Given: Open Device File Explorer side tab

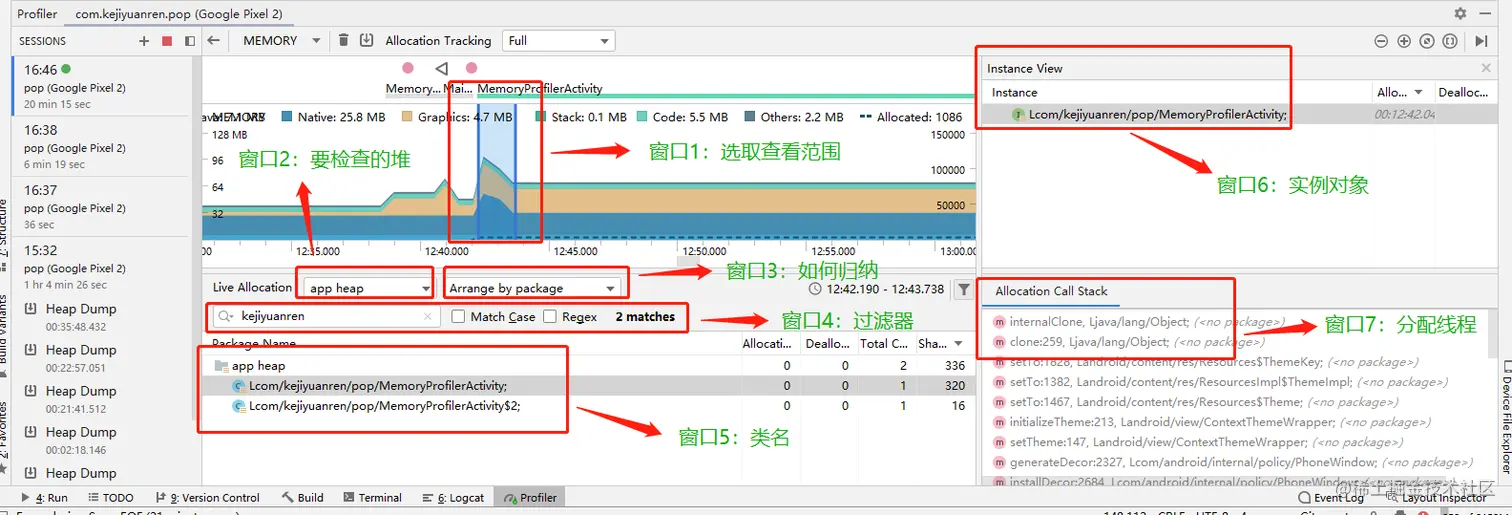Looking at the screenshot, I should click(x=1505, y=419).
